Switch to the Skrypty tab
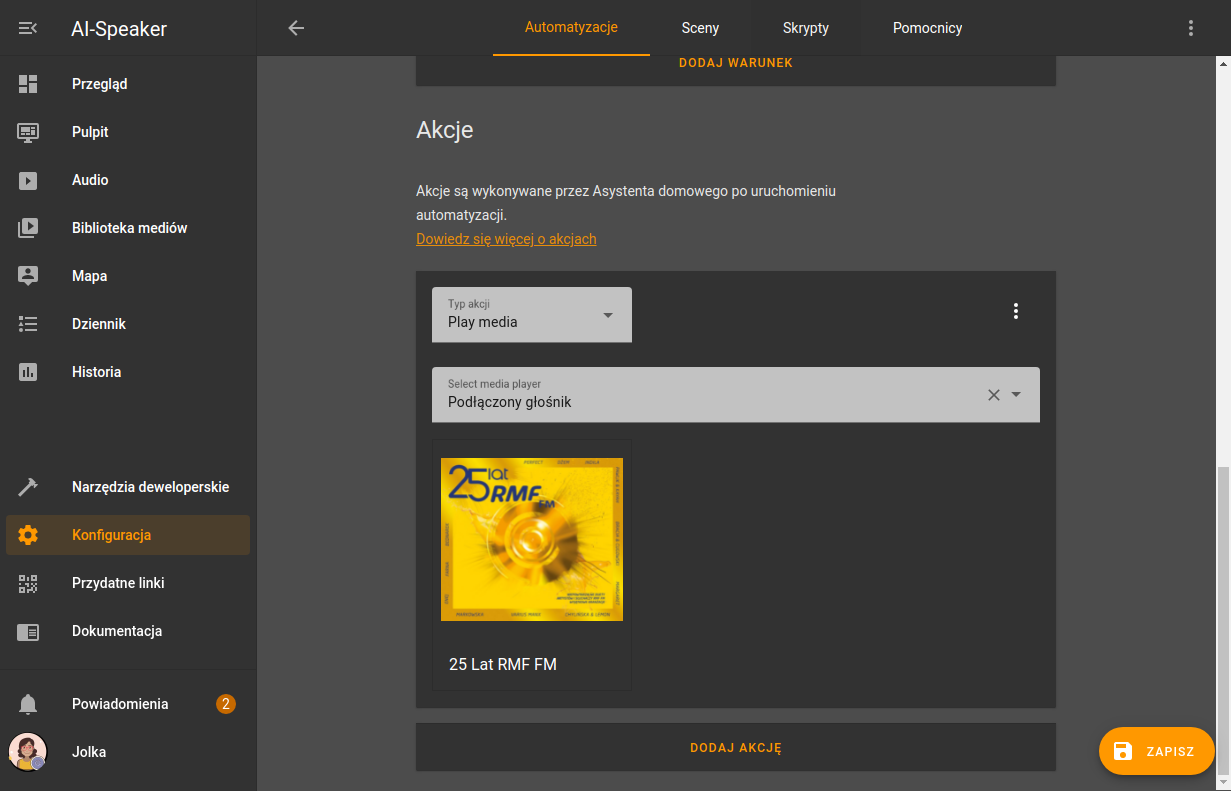 pos(805,28)
